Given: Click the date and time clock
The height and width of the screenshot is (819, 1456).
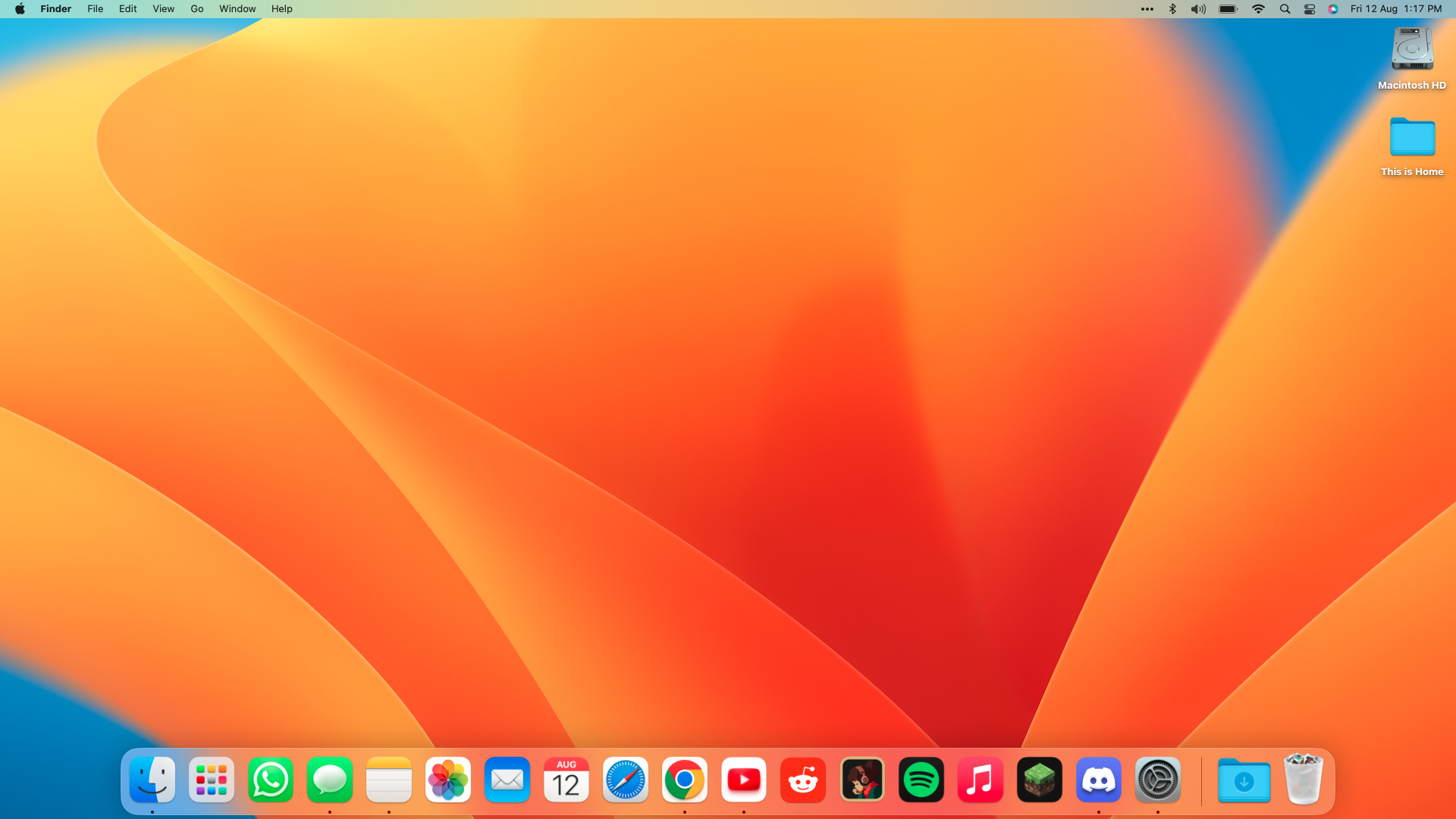Looking at the screenshot, I should pos(1396,9).
